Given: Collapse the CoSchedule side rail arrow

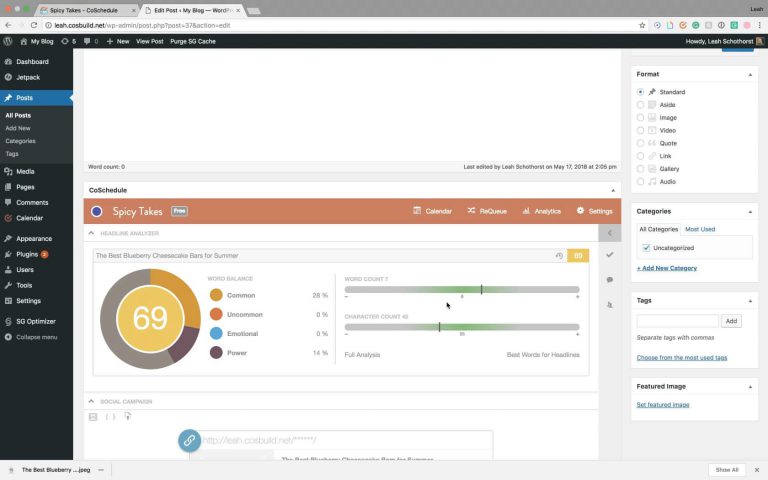Looking at the screenshot, I should (x=610, y=233).
